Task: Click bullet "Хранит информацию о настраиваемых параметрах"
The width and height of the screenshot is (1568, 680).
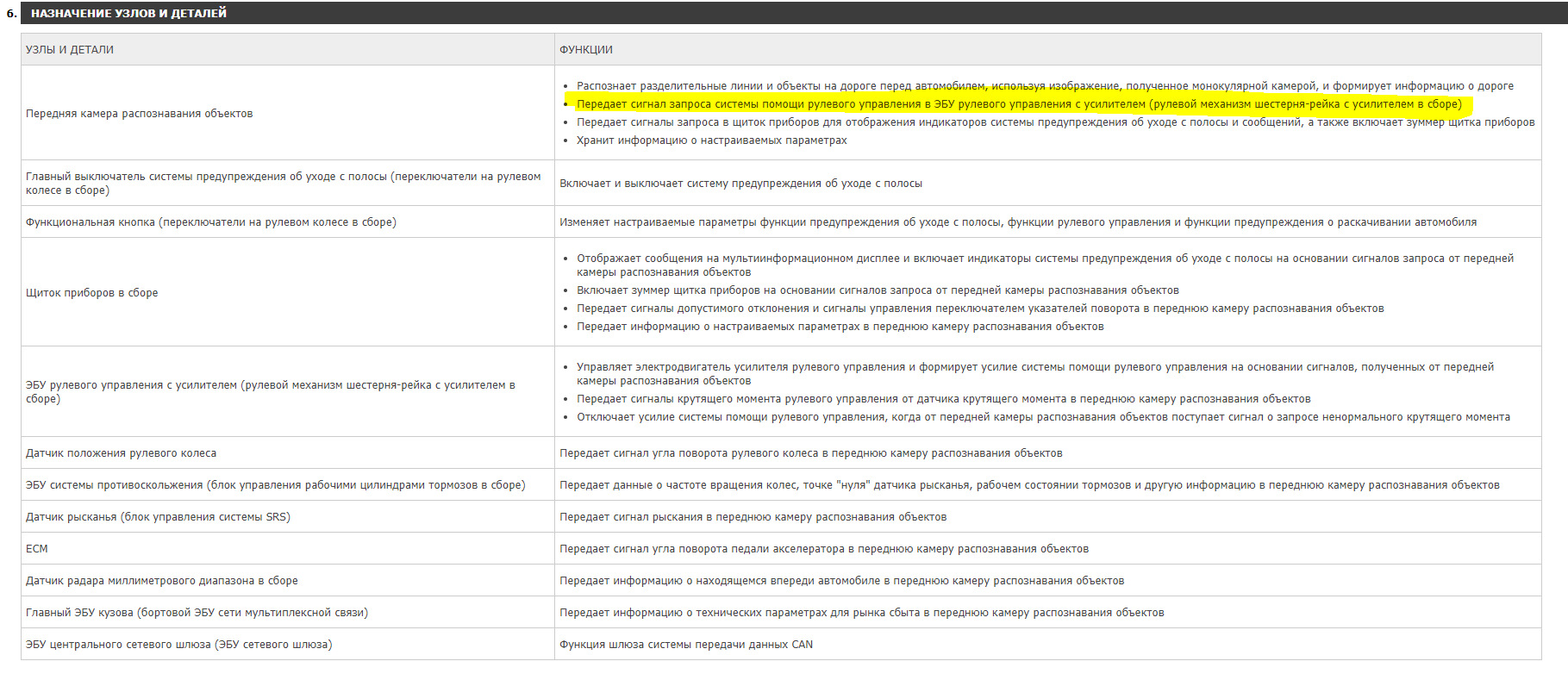Action: 711,140
